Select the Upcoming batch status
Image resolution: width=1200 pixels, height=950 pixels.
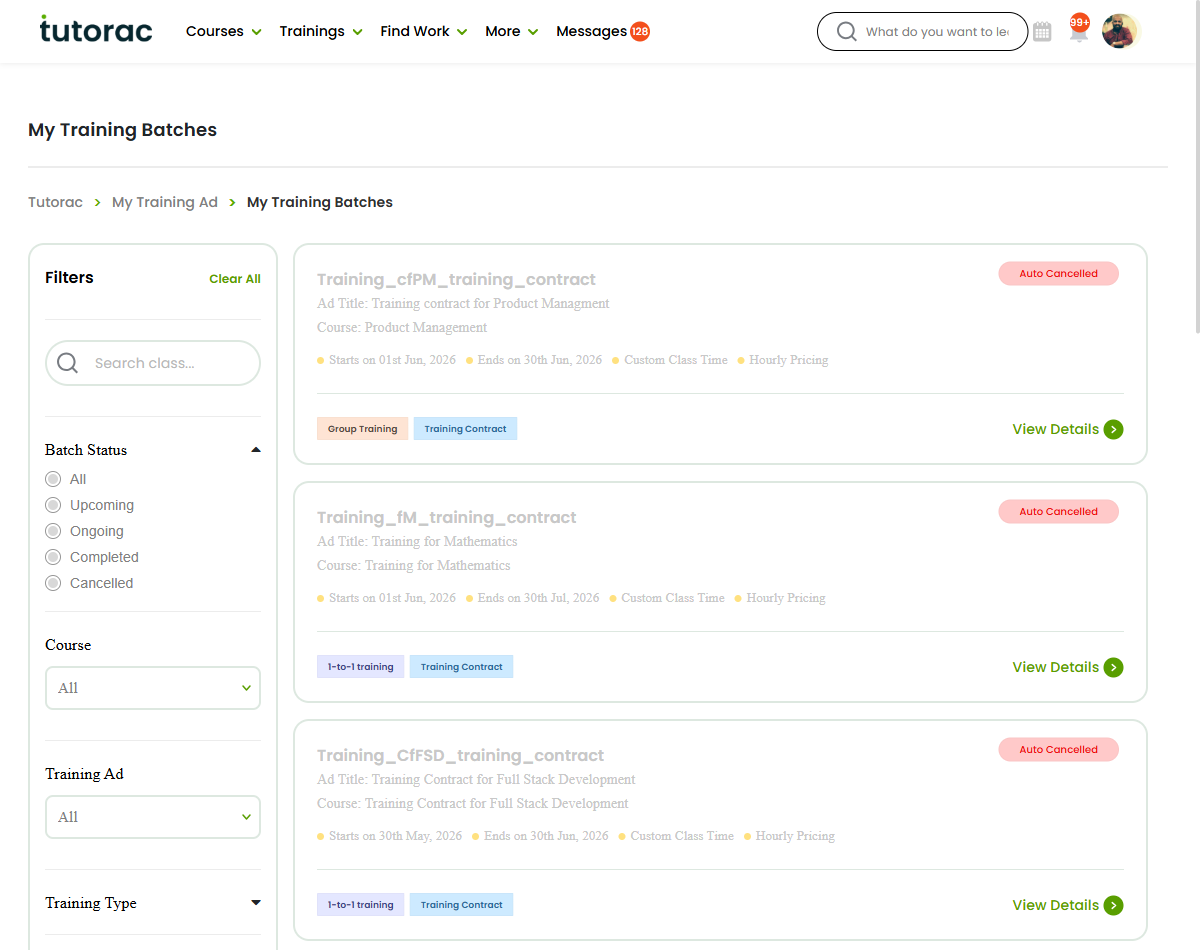pyautogui.click(x=54, y=505)
